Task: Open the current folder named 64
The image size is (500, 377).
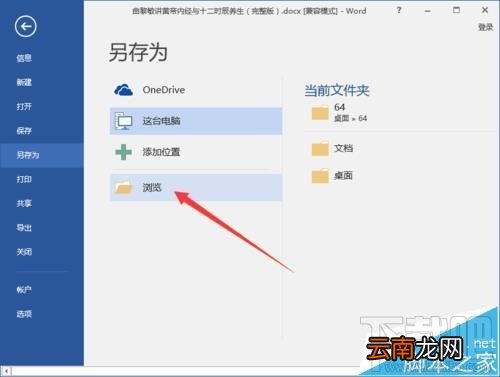Action: (339, 107)
